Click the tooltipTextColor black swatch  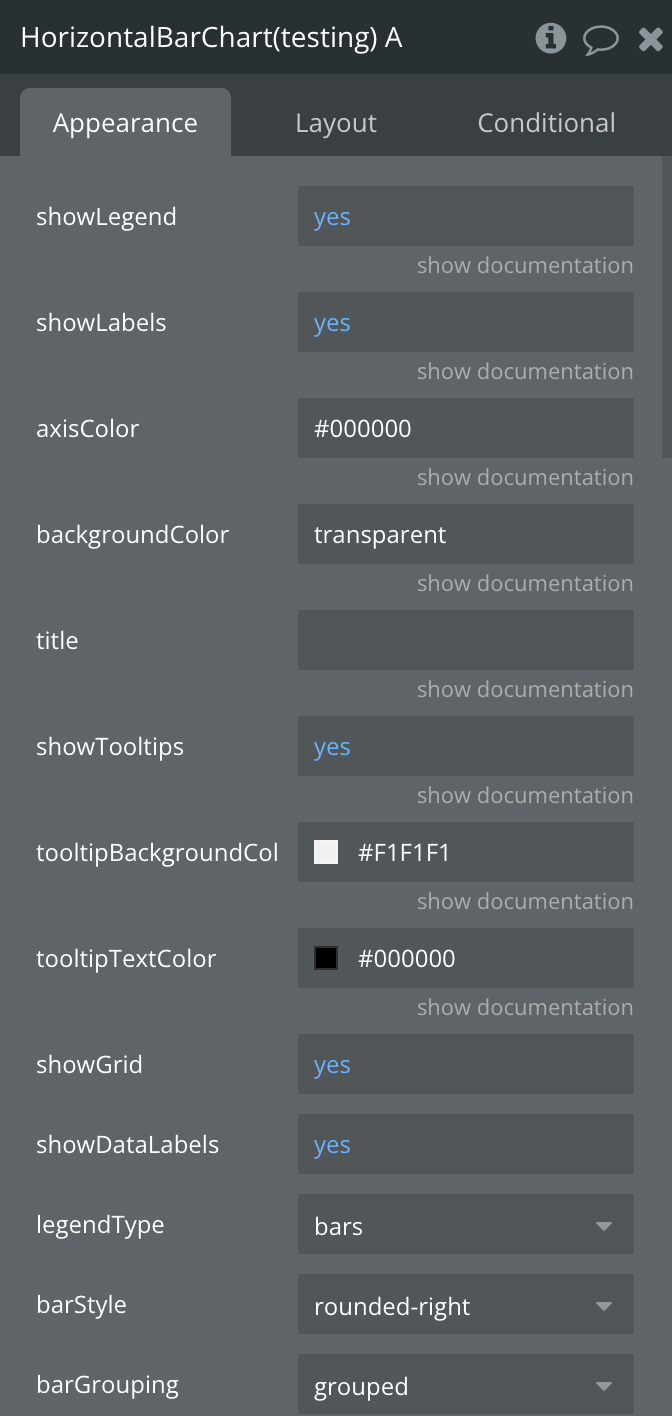[x=326, y=958]
